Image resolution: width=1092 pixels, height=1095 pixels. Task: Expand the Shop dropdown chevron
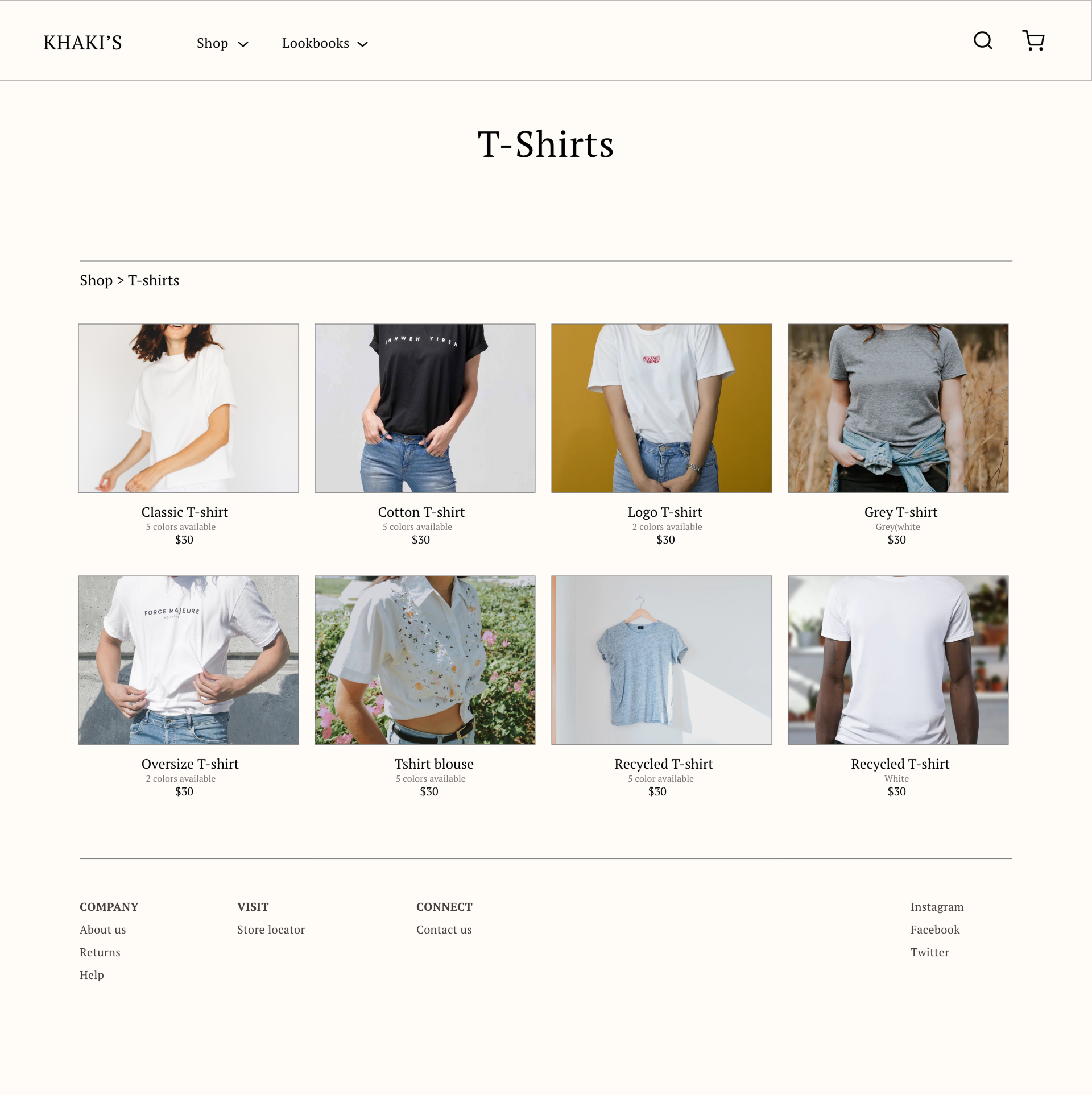(x=243, y=44)
